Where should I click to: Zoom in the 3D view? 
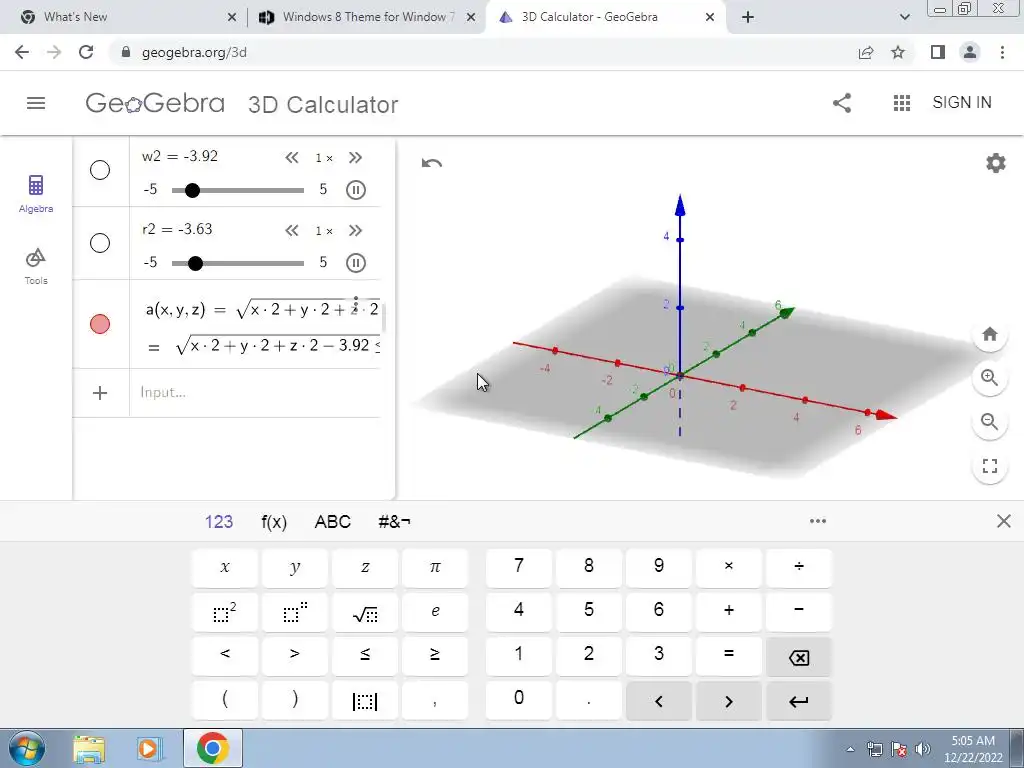tap(989, 378)
